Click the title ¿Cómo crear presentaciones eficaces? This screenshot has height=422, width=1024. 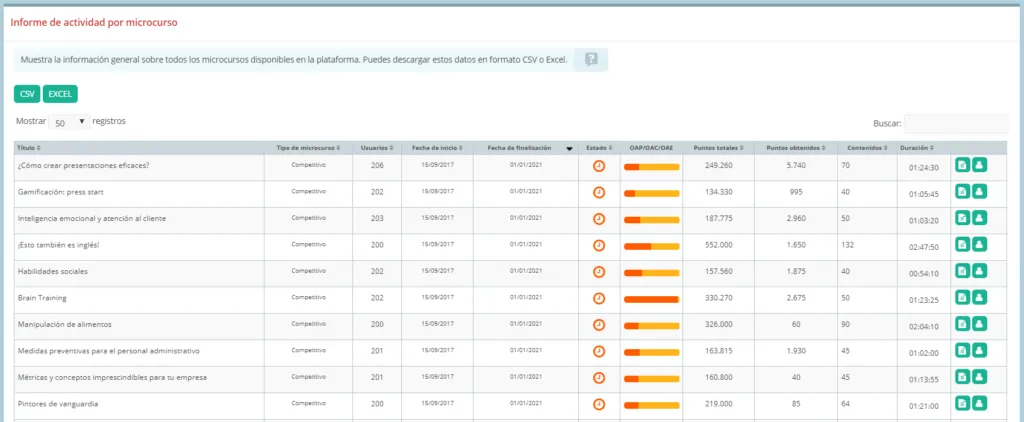point(84,165)
